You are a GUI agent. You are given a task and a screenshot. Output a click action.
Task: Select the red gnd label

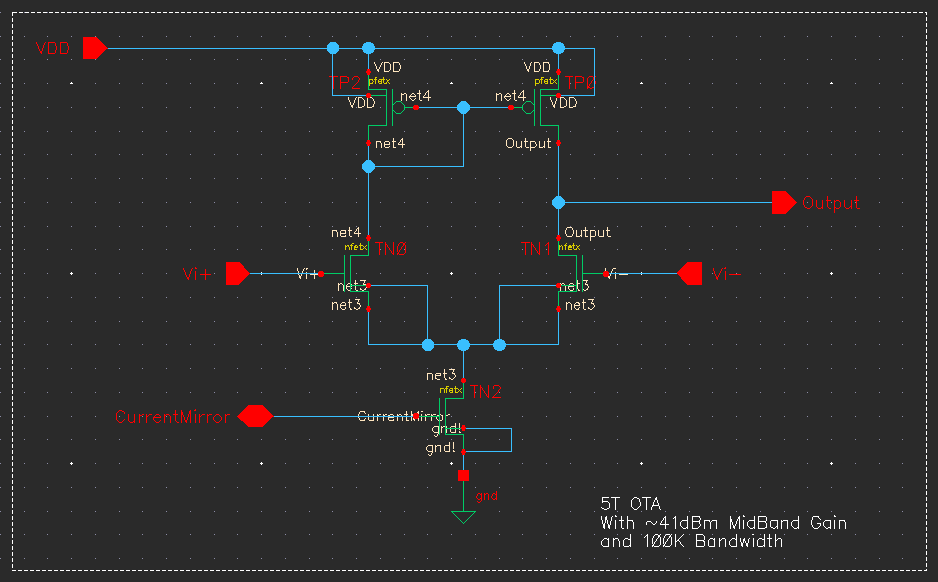[486, 496]
